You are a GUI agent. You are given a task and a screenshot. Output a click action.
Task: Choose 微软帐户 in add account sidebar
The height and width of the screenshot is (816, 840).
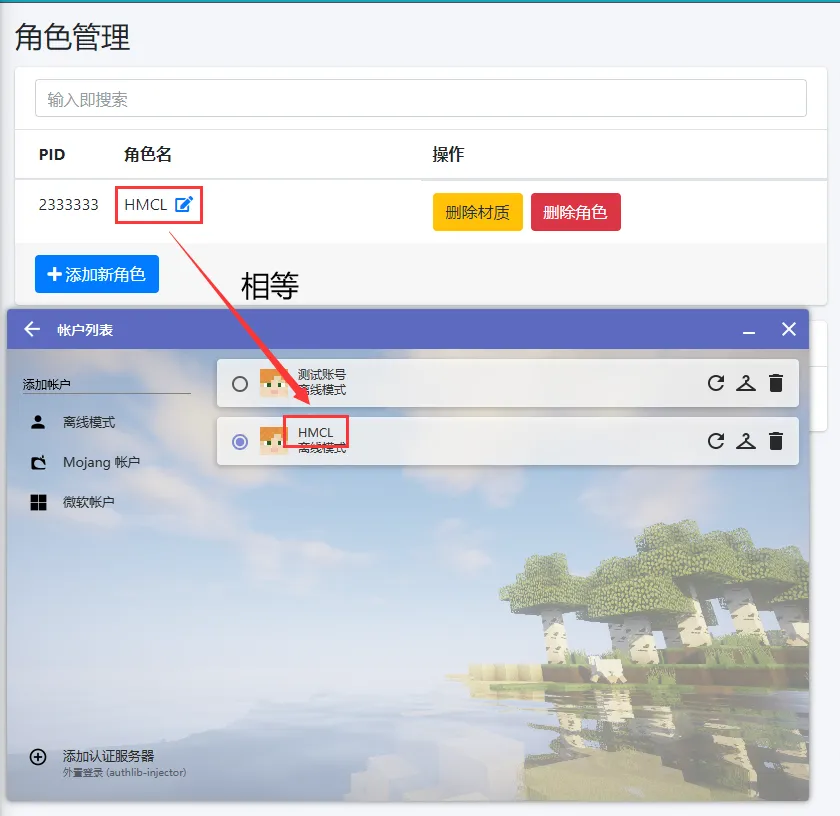coord(88,502)
